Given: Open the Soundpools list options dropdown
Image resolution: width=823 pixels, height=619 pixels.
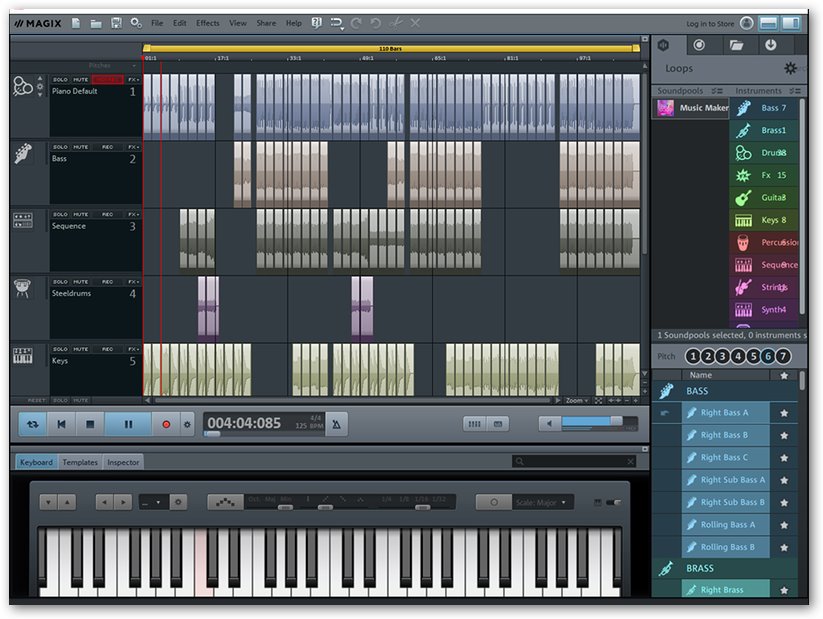Looking at the screenshot, I should coord(717,91).
